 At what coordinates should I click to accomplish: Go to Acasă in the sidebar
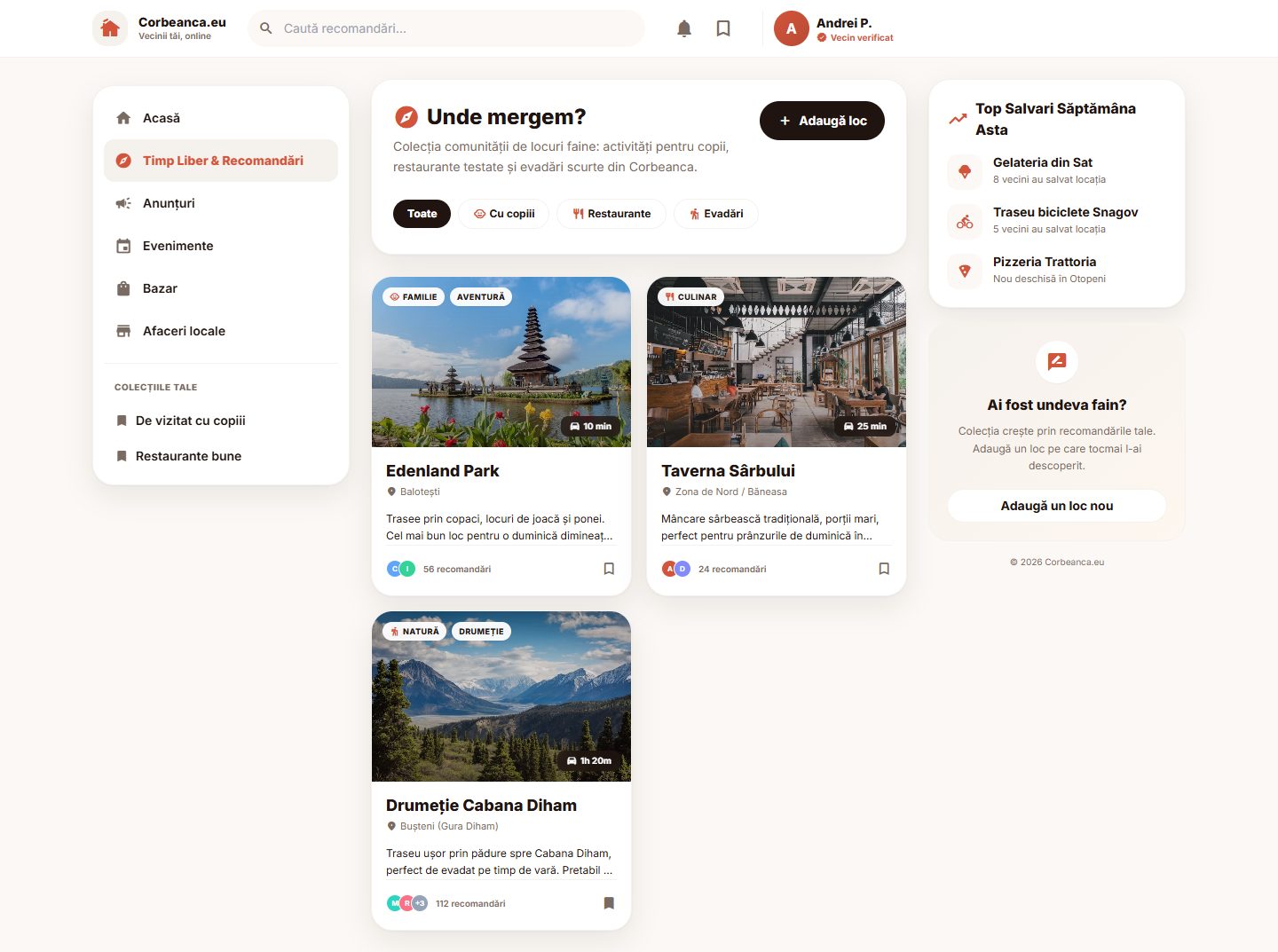click(221, 118)
